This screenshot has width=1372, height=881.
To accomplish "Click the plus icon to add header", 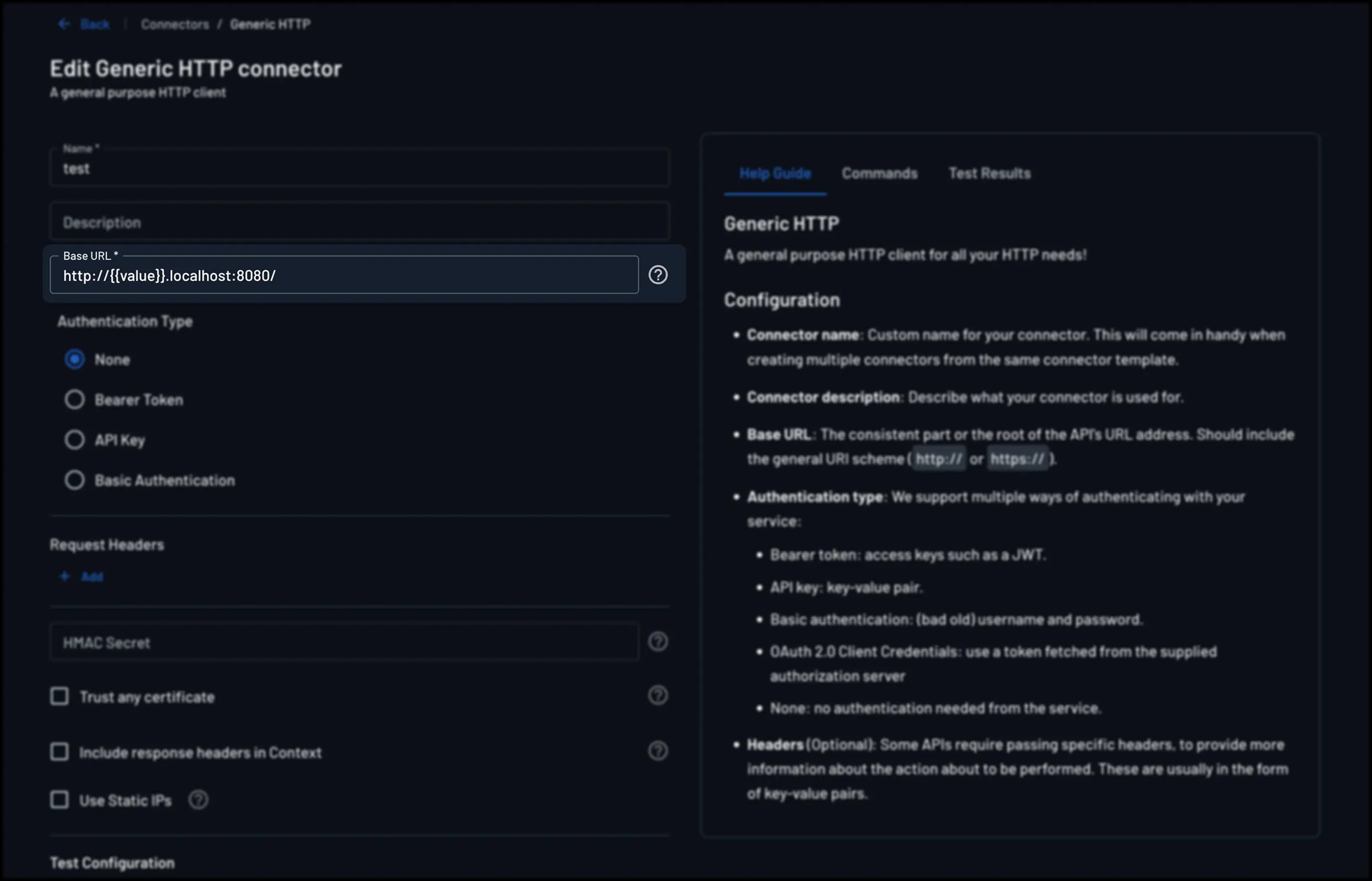I will coord(65,577).
